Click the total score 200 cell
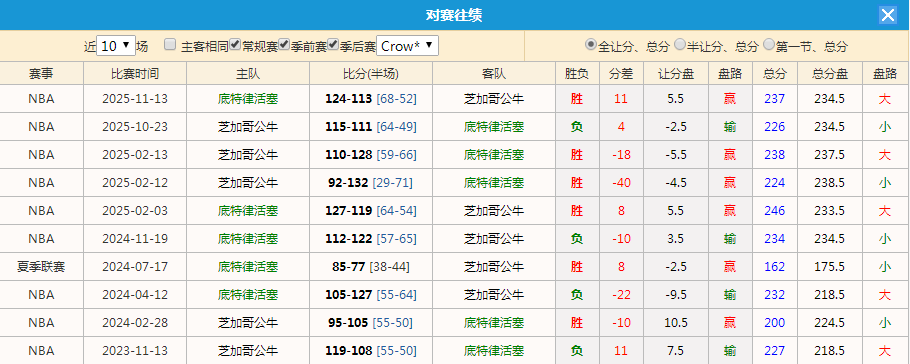This screenshot has height=364, width=910. 775,323
